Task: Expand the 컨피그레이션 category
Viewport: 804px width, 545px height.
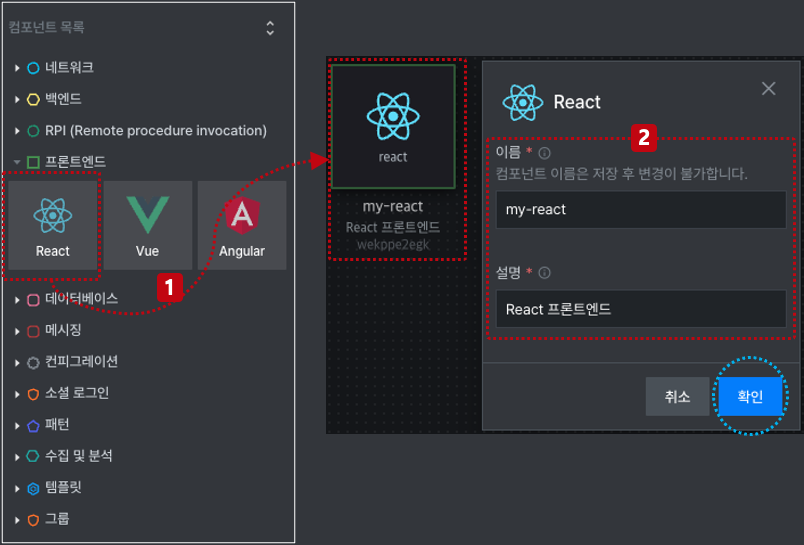Action: click(17, 363)
